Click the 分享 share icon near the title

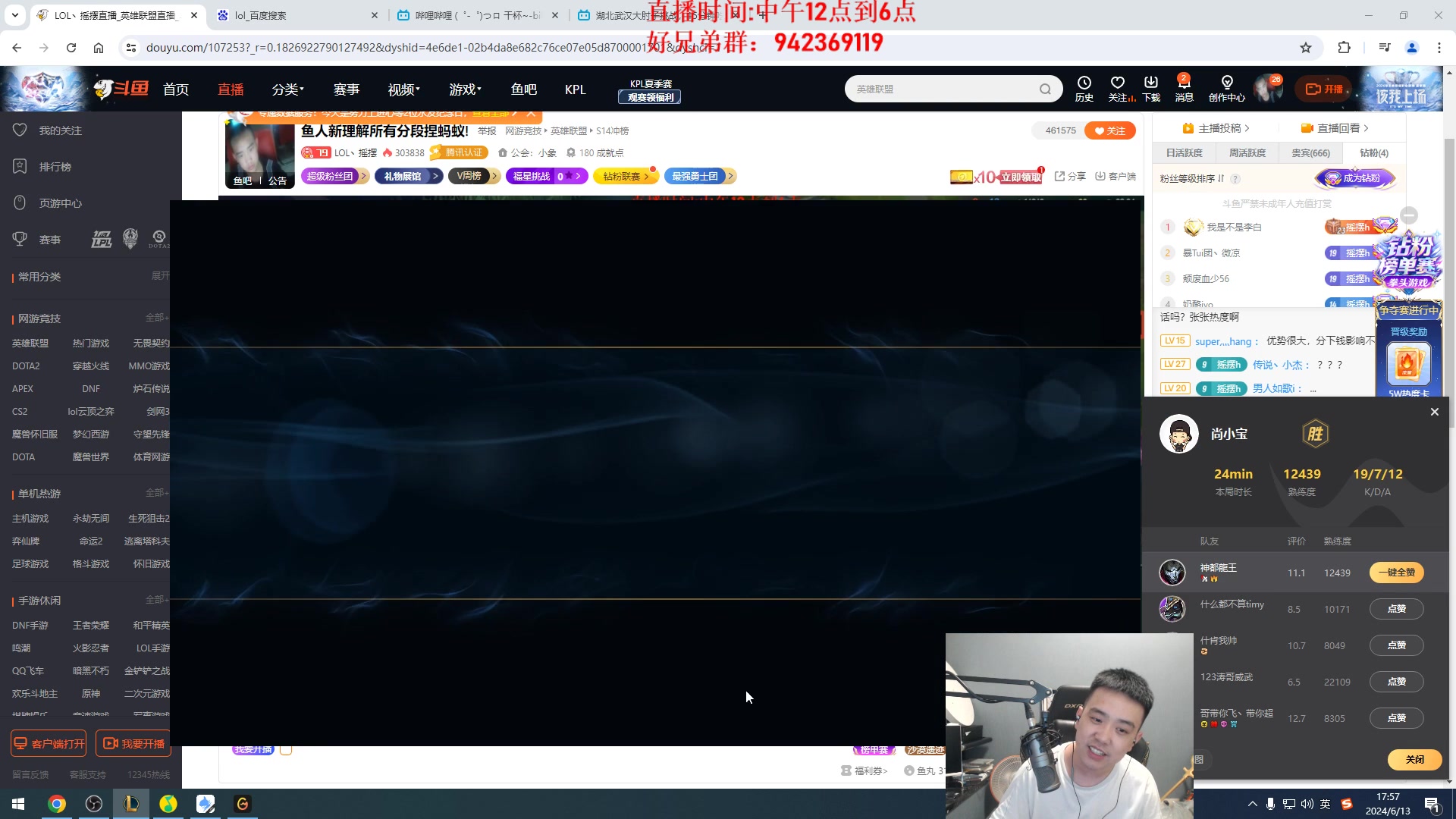[x=1069, y=176]
